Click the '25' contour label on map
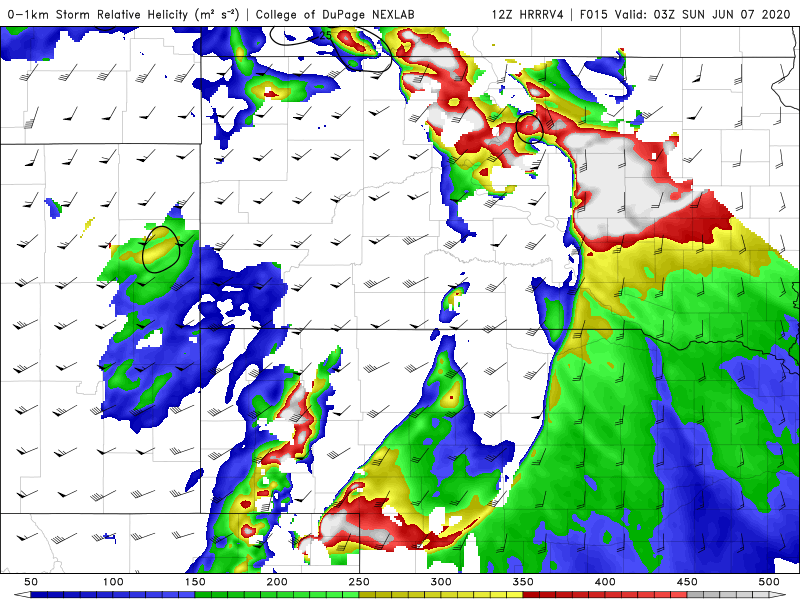This screenshot has height=600, width=800. (325, 35)
